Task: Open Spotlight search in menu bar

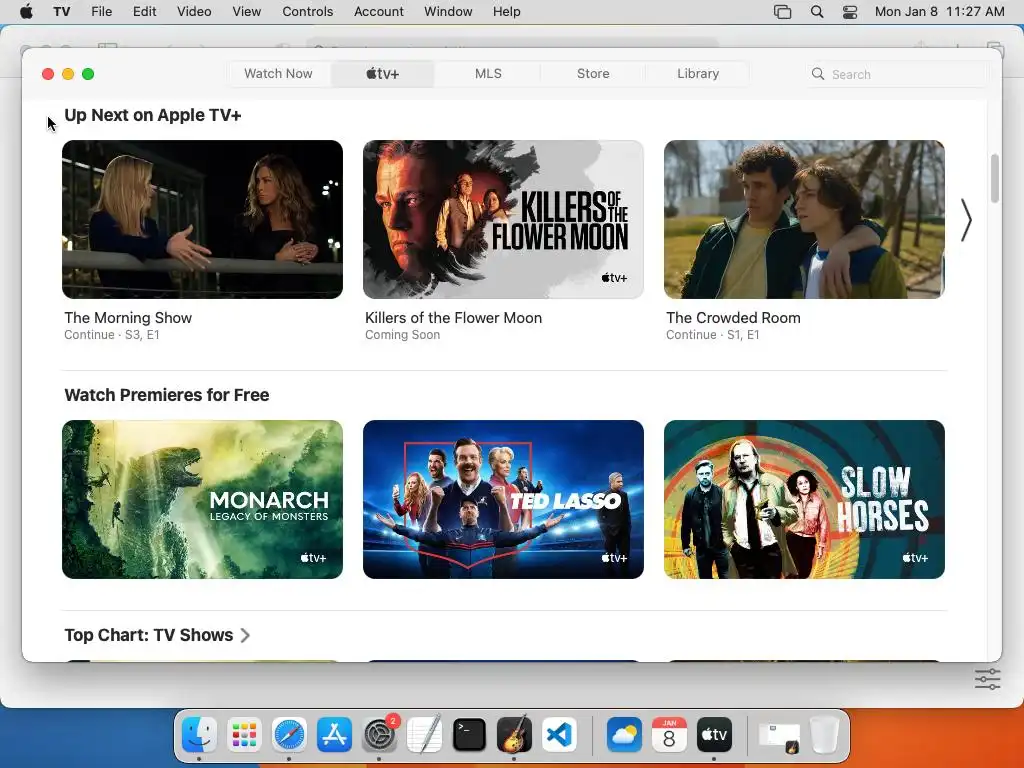Action: tap(816, 11)
